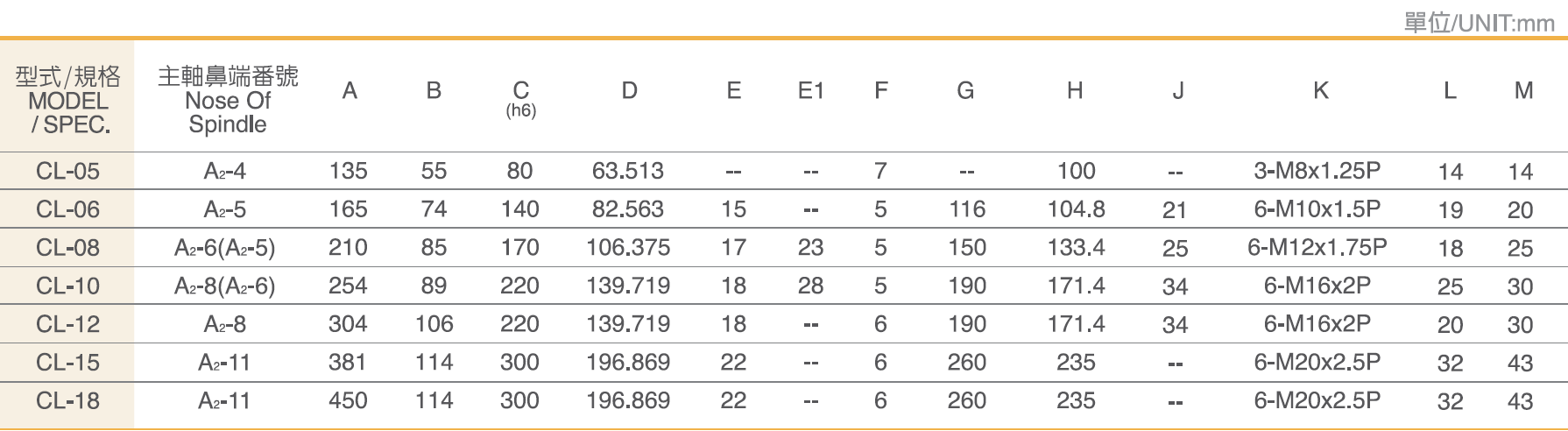
Task: Click the A2-6(A2-5) spindle nose cell
Action: [x=225, y=248]
